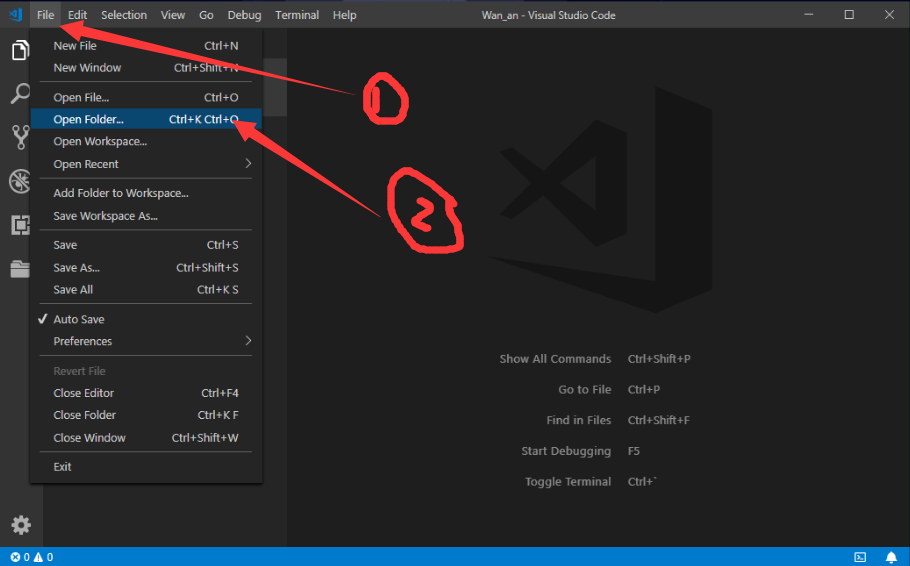
Task: Minimize the Visual Studio Code window
Action: [808, 15]
